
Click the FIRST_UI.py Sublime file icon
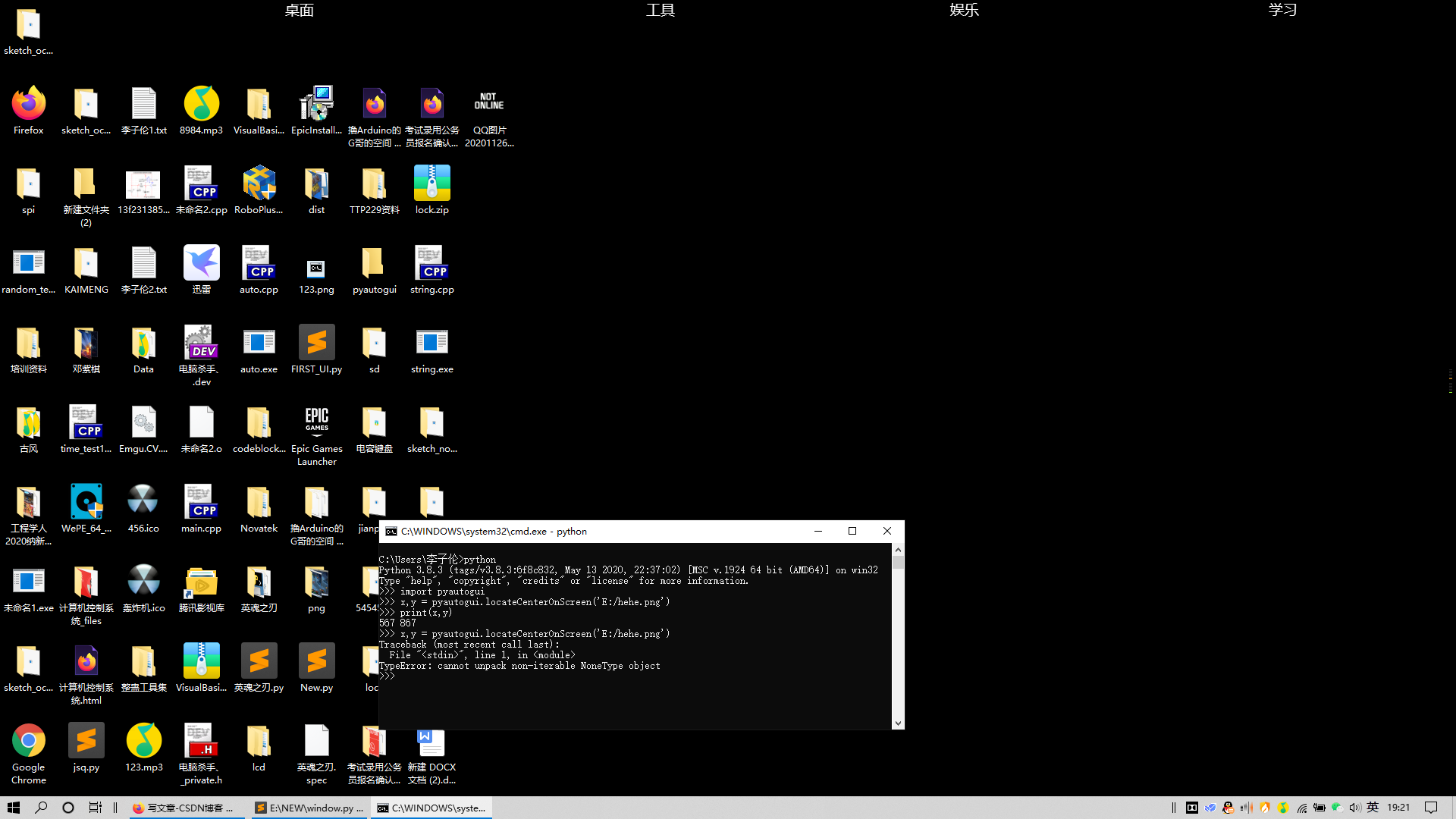316,343
